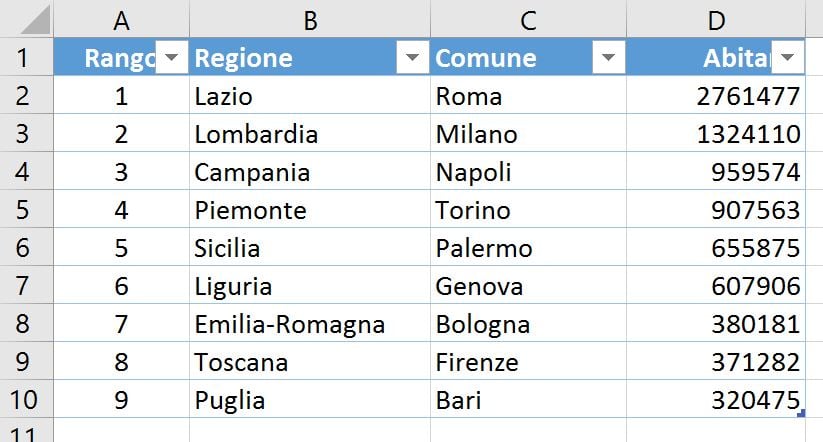The height and width of the screenshot is (442, 823).
Task: Click the table resize handle below 320475
Action: click(800, 414)
